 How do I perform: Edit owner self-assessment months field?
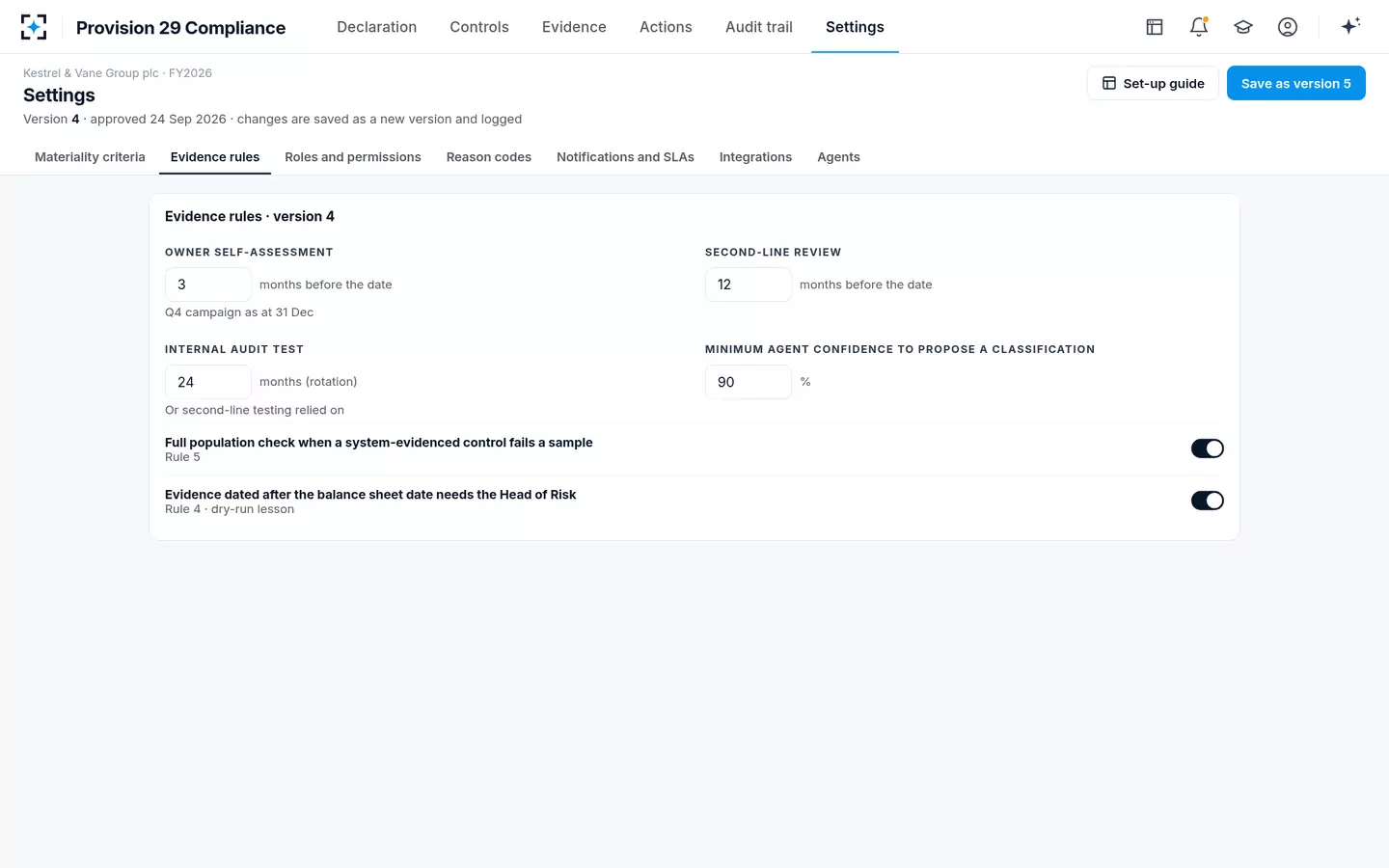click(208, 285)
